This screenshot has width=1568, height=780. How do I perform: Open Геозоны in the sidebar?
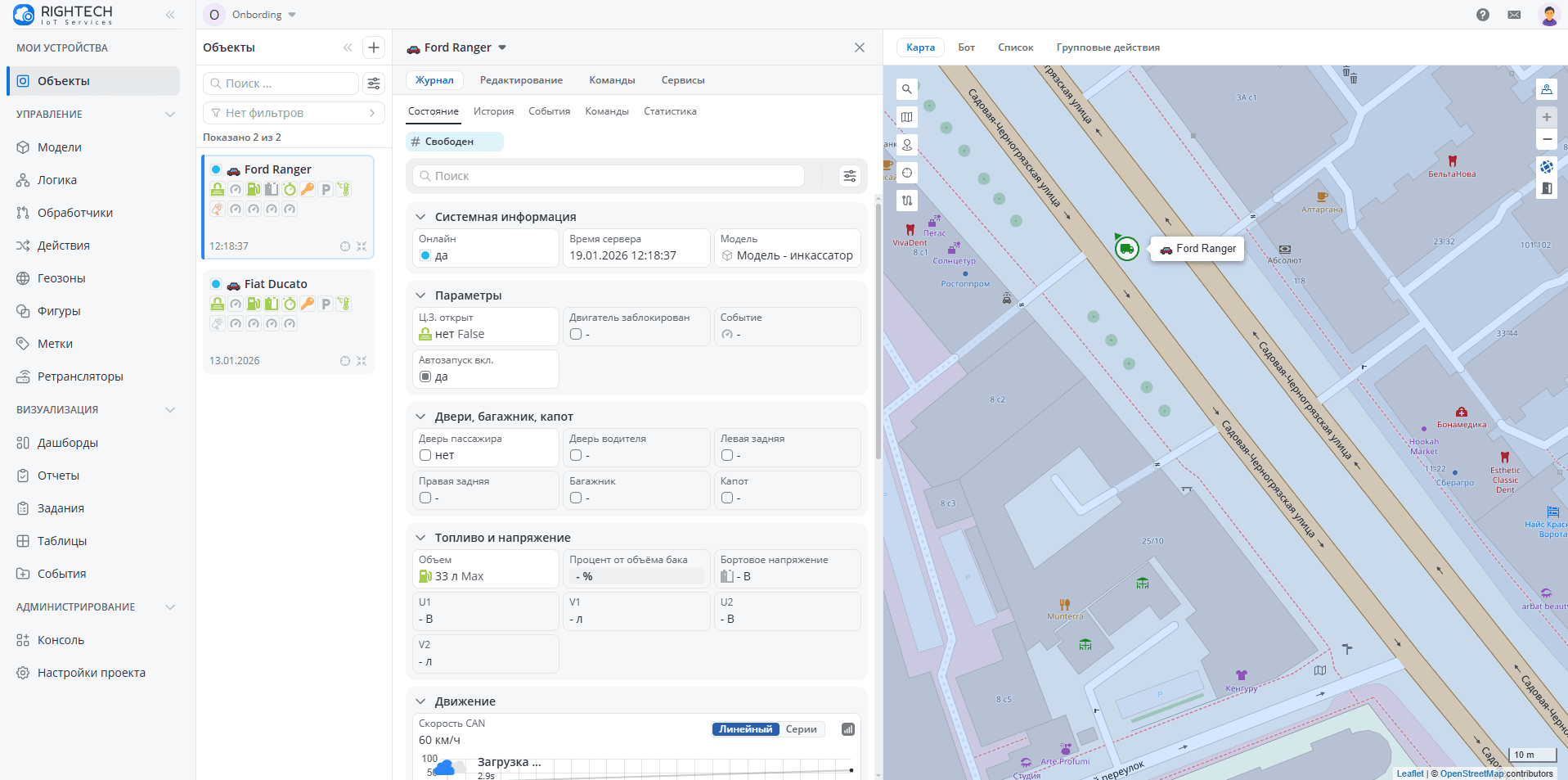pos(61,278)
